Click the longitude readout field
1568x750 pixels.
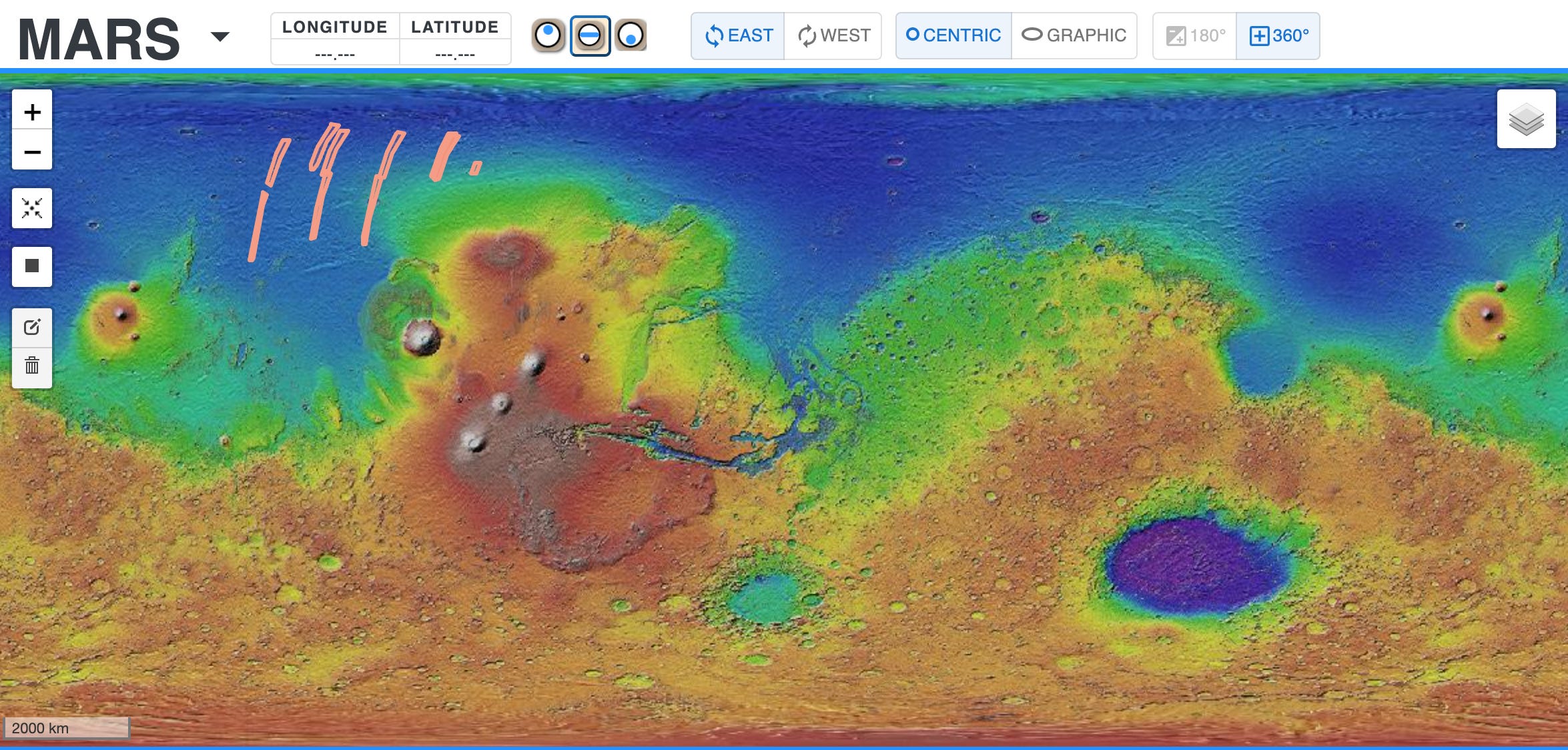click(335, 53)
